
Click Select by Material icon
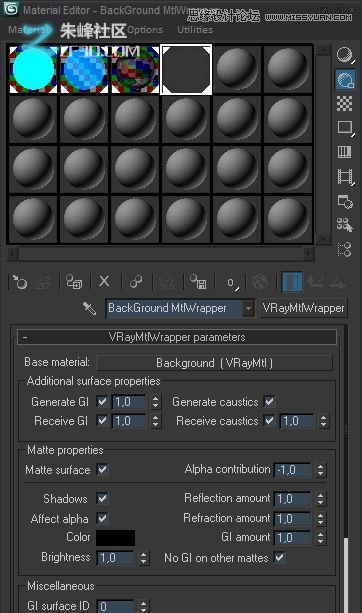[x=345, y=225]
